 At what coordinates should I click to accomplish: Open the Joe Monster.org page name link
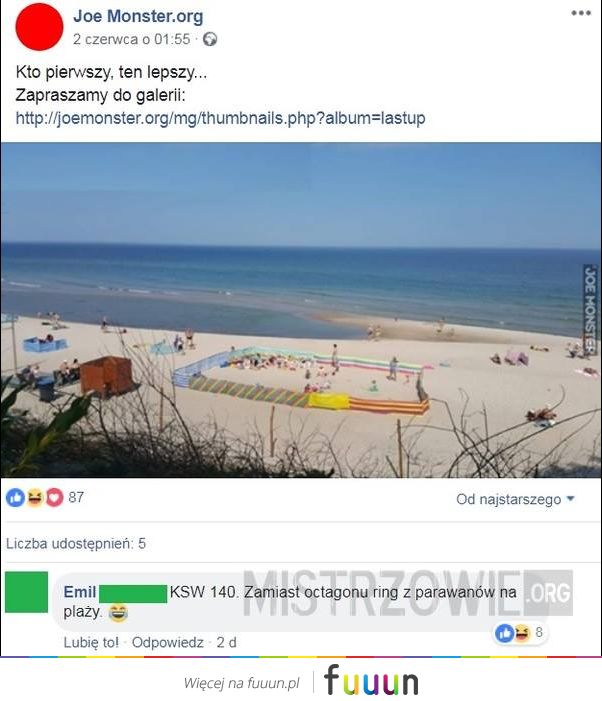coord(138,16)
